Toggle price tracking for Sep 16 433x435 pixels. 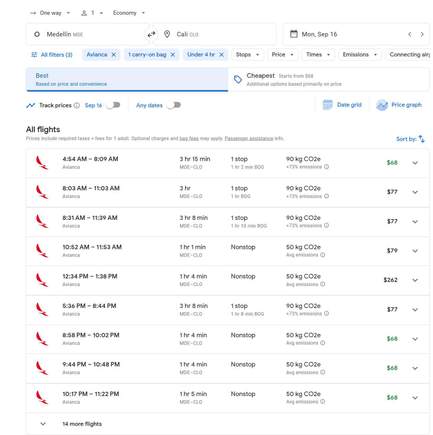pyautogui.click(x=114, y=105)
